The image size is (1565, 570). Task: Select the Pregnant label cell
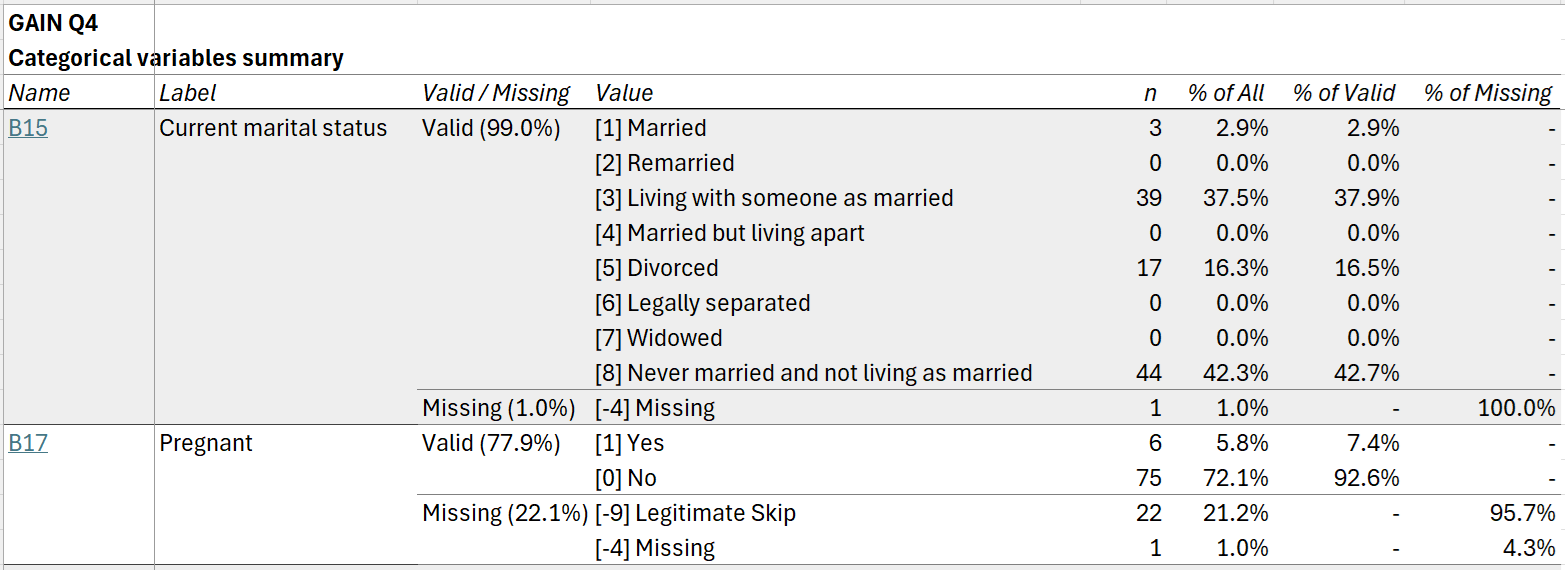(206, 443)
